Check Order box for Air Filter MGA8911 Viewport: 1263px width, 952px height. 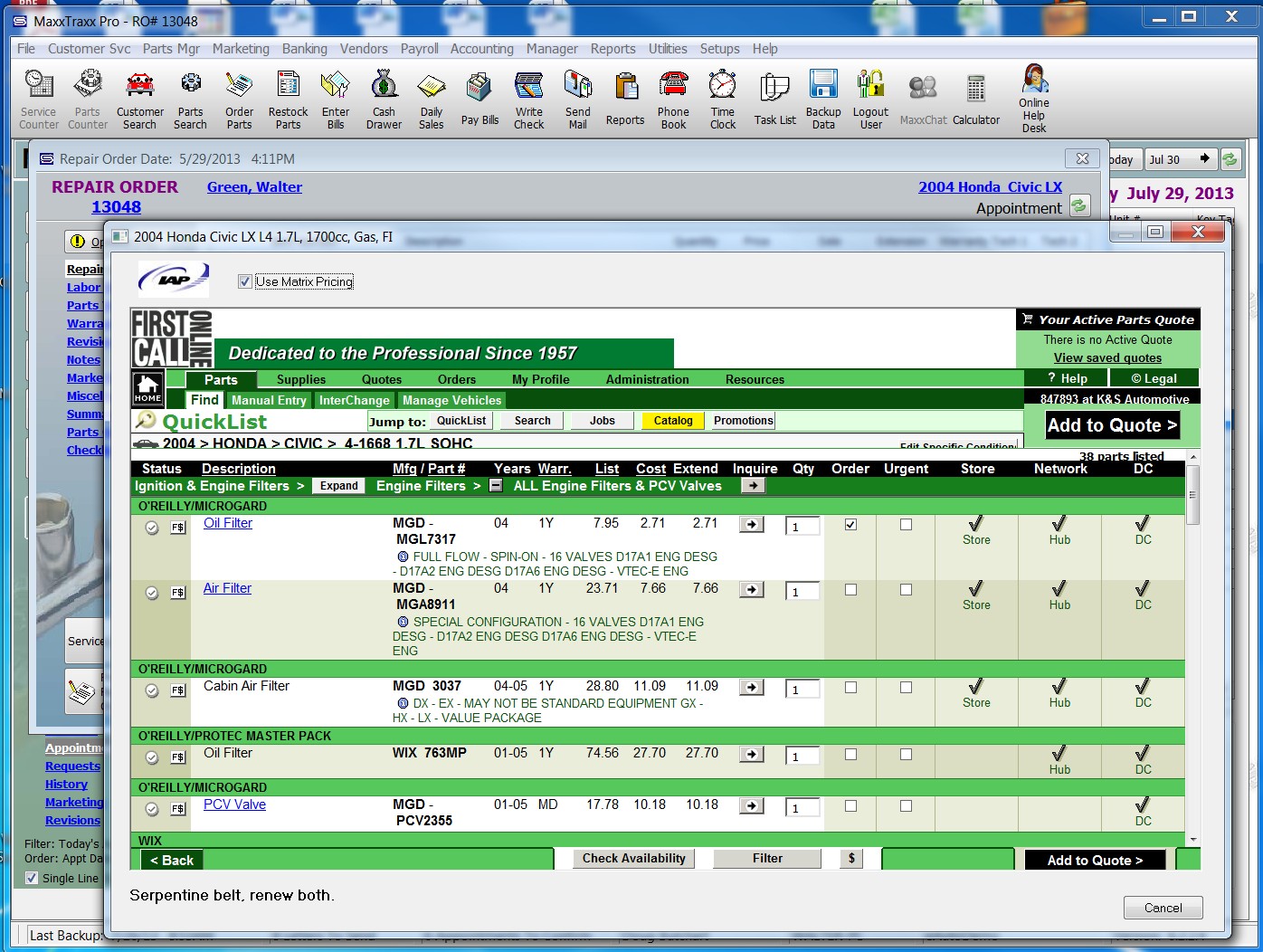pyautogui.click(x=850, y=590)
